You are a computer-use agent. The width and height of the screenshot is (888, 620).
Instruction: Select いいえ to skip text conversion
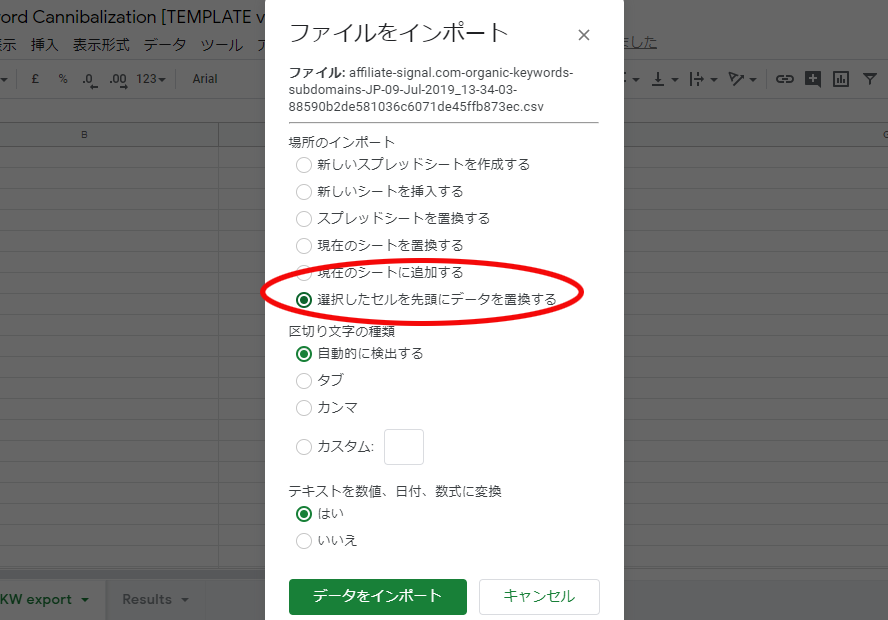pos(304,541)
